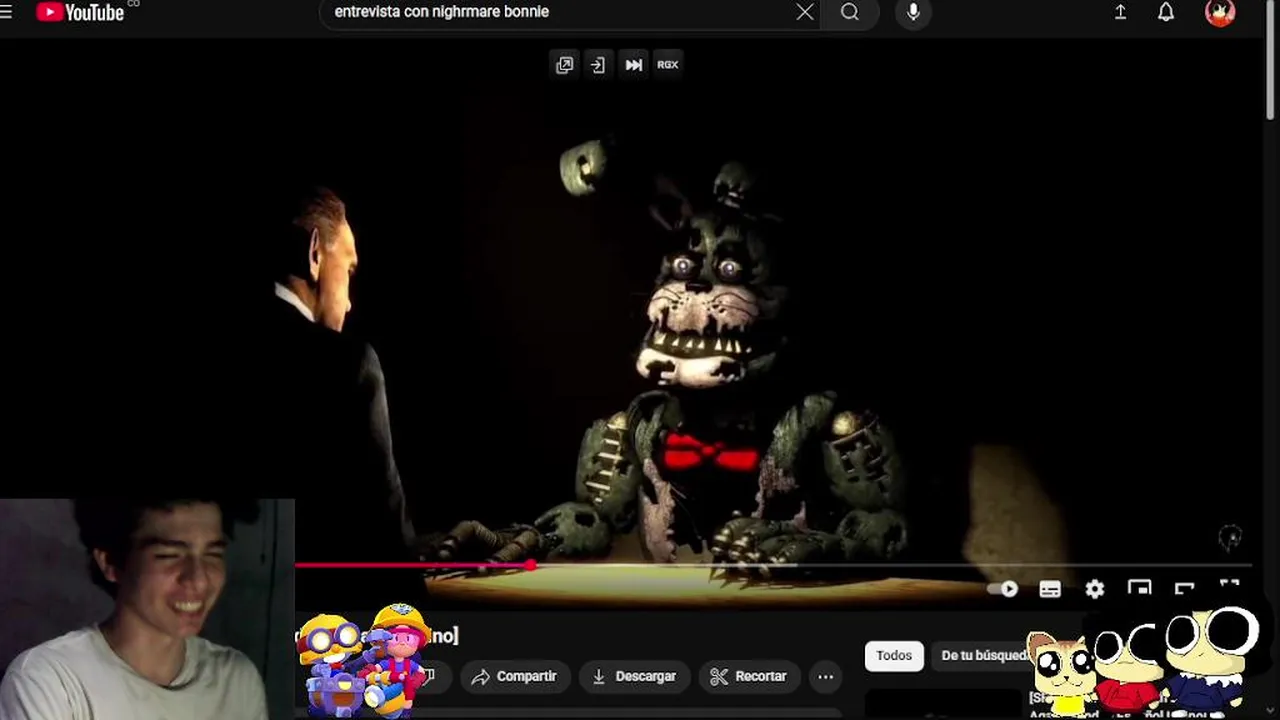Switch to theater mode icon
This screenshot has height=720, width=1280.
coord(1185,588)
